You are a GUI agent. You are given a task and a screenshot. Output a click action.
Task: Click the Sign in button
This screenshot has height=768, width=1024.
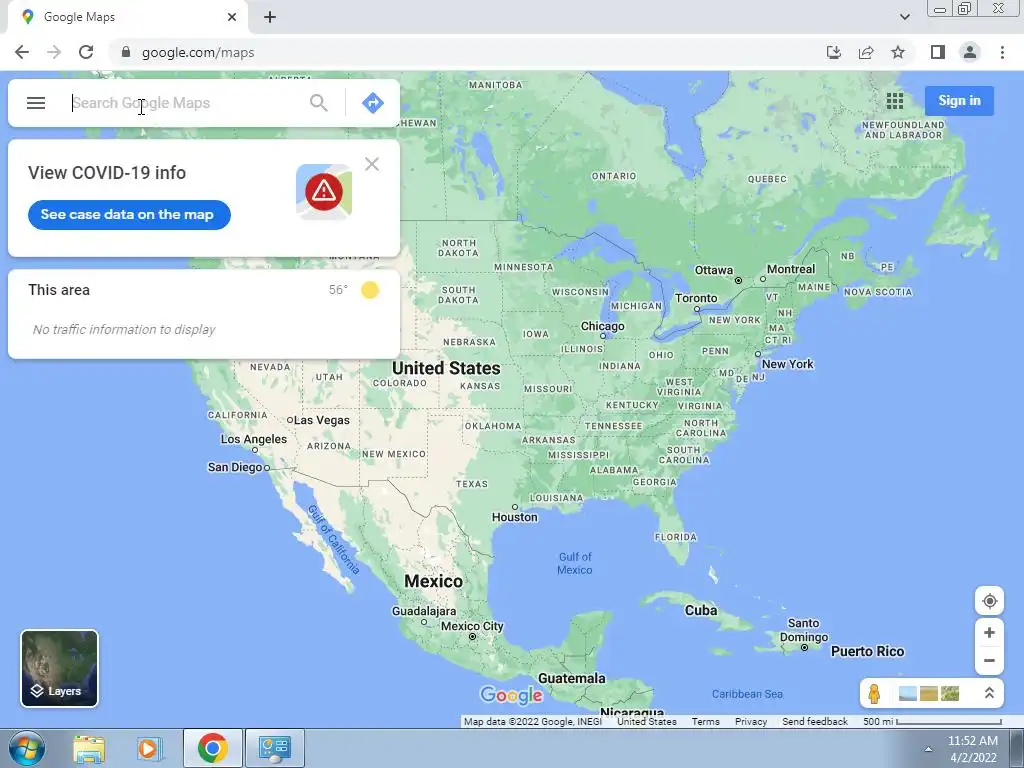tap(959, 101)
